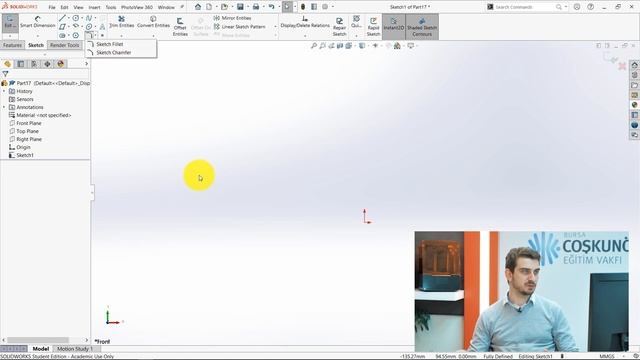Open the File menu
This screenshot has width=640, height=360.
[52, 7]
